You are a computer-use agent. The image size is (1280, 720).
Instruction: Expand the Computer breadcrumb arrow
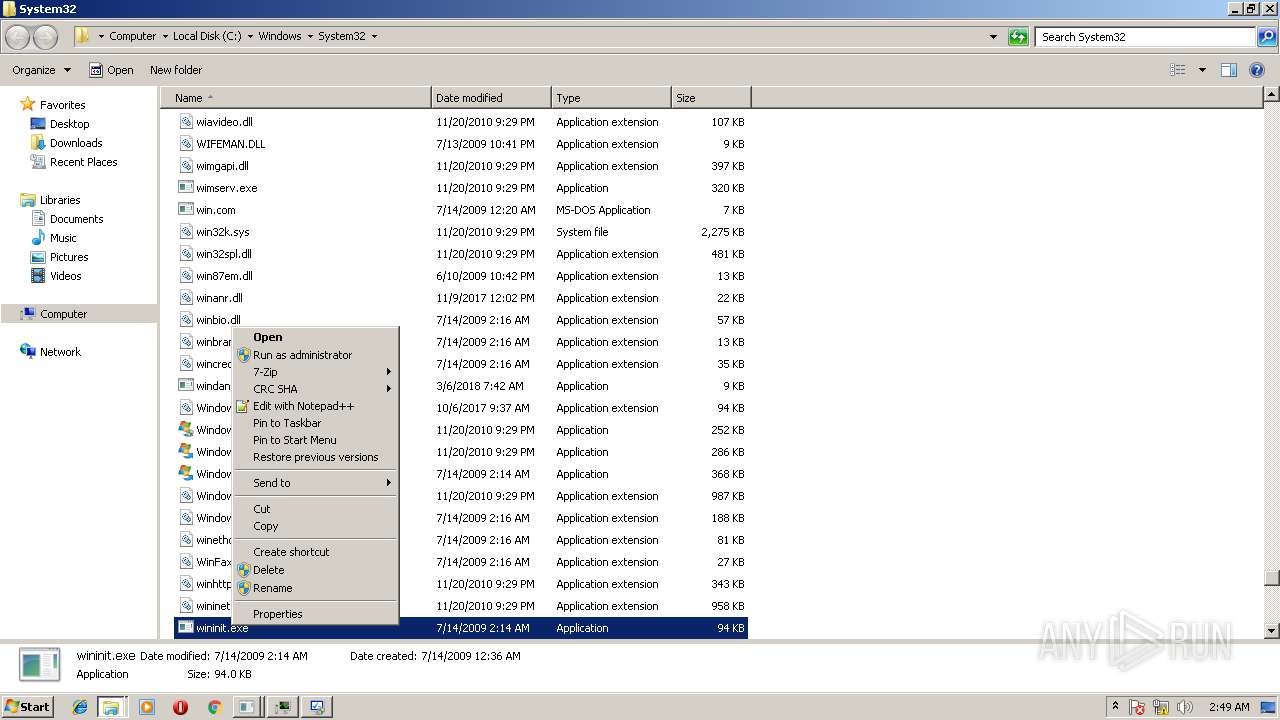tap(166, 37)
